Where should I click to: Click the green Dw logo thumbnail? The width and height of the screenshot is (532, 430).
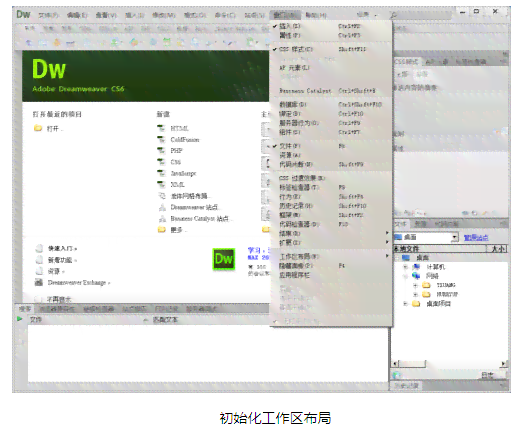(x=224, y=259)
